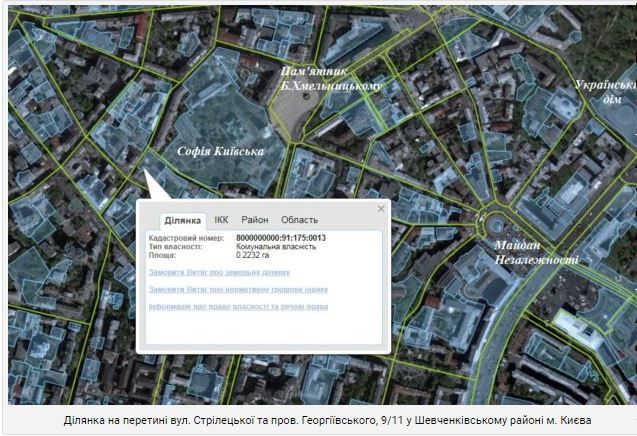The height and width of the screenshot is (436, 637).
Task: Click the 0.2232 га area value
Action: [252, 255]
